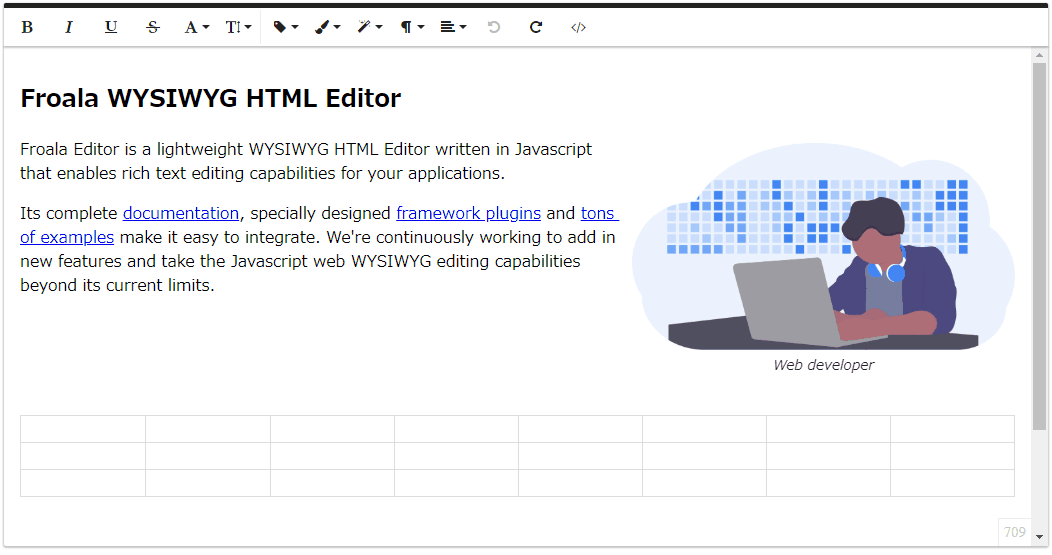Switch to HTML code view
This screenshot has width=1052, height=555.
coord(578,27)
